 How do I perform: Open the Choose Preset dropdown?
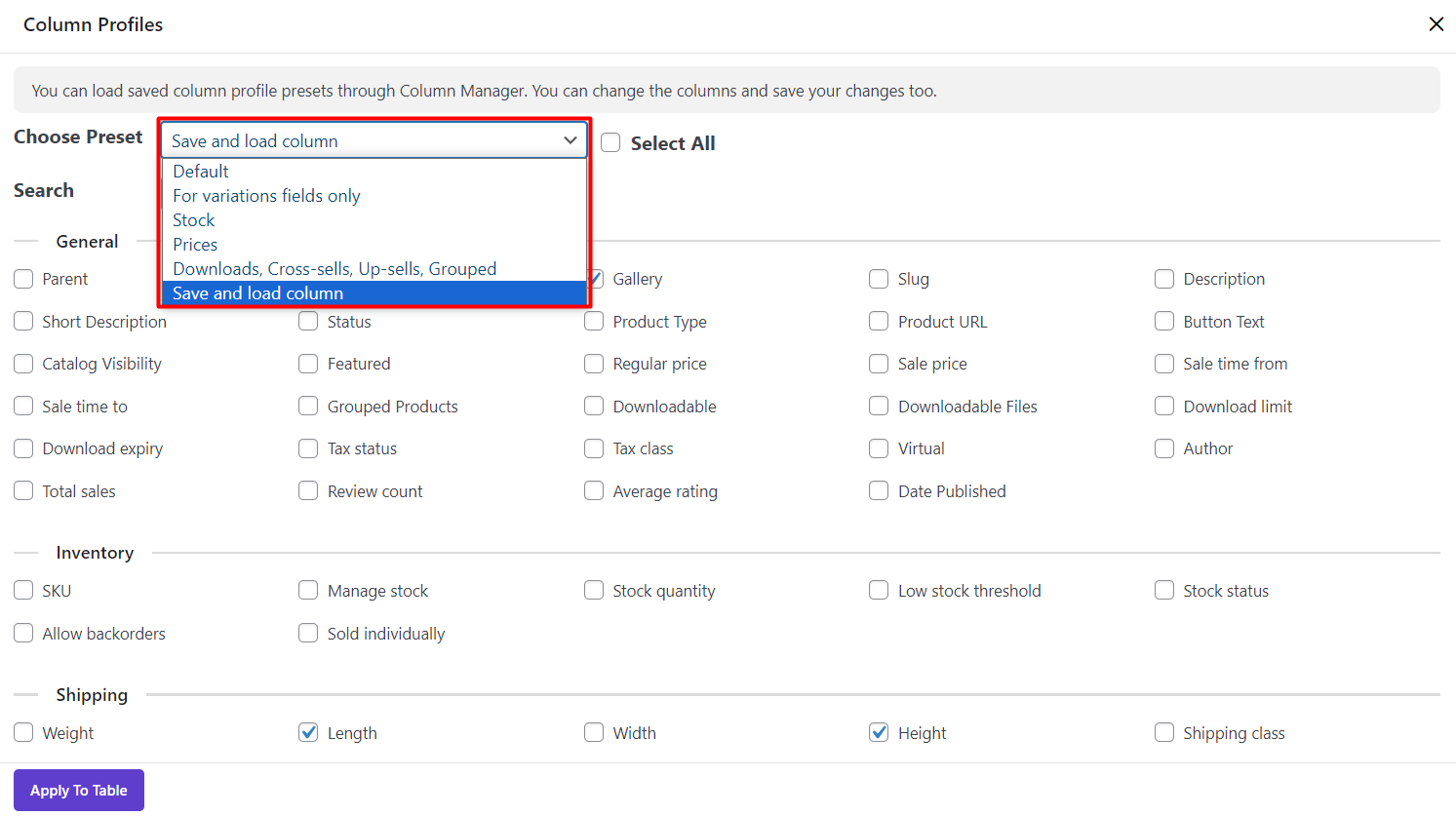(x=374, y=140)
